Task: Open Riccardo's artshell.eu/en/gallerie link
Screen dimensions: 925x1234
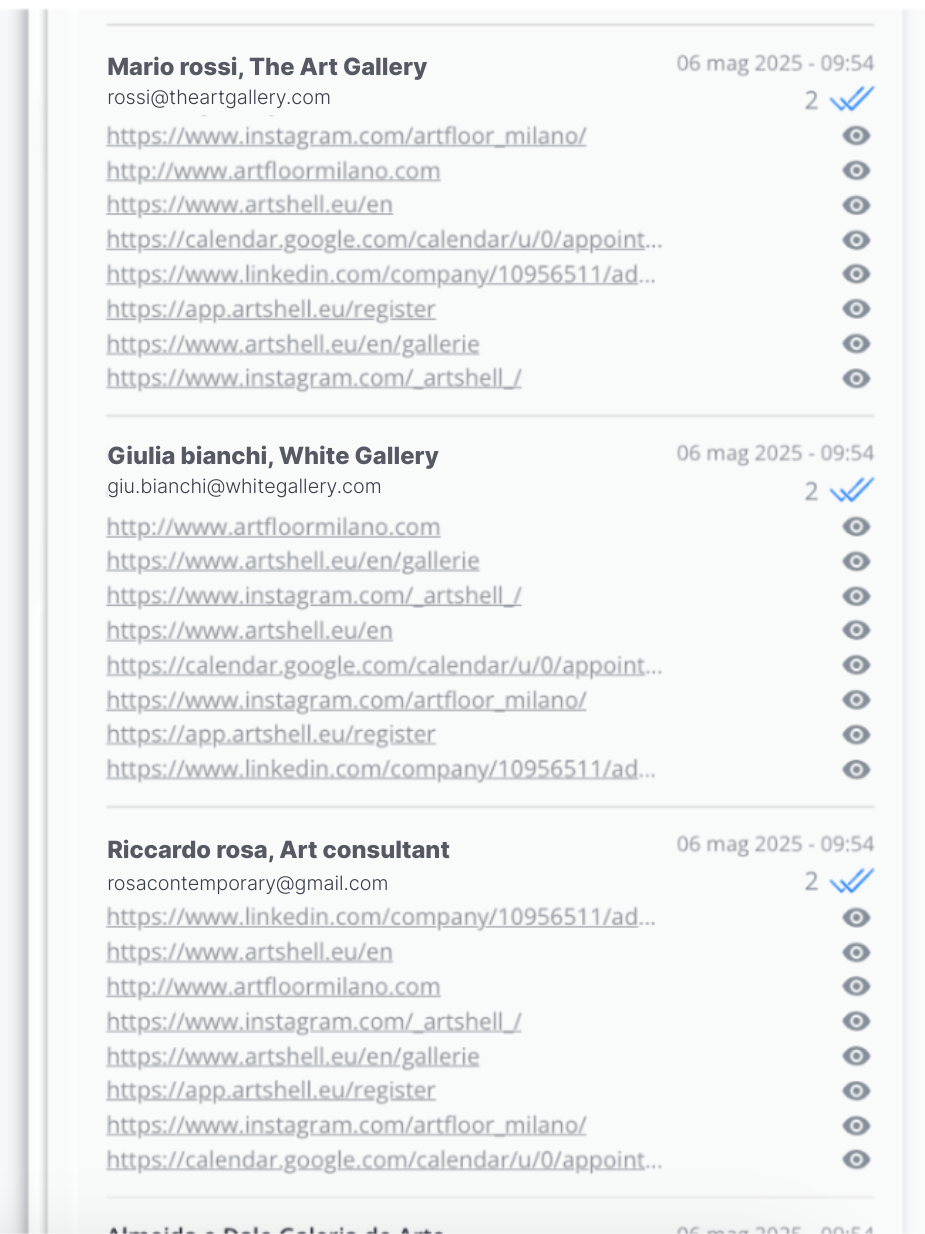Action: [x=293, y=1056]
